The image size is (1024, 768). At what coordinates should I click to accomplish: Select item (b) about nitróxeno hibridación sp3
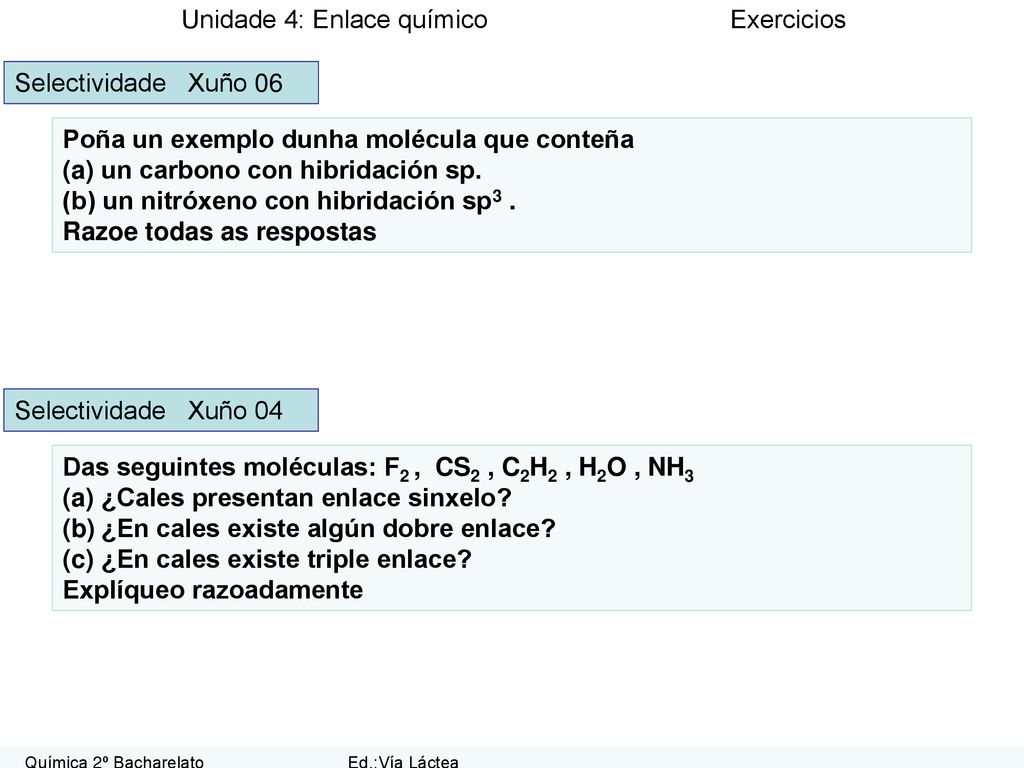pos(289,200)
